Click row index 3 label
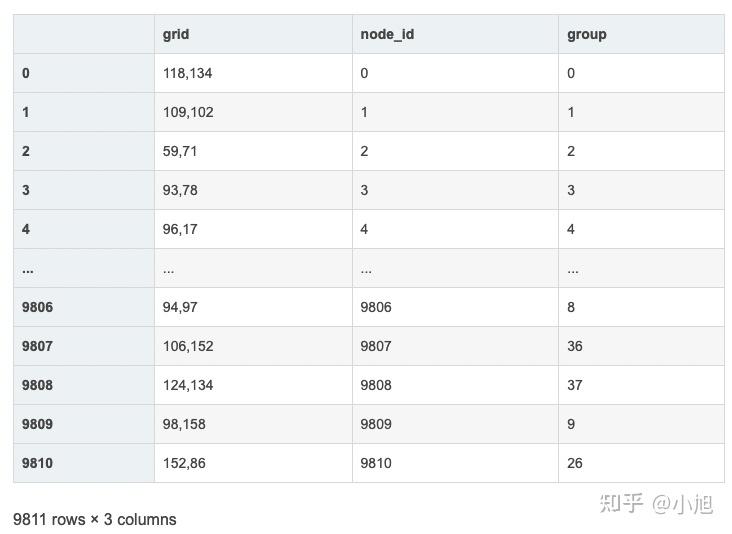The height and width of the screenshot is (534, 732). pyautogui.click(x=26, y=190)
